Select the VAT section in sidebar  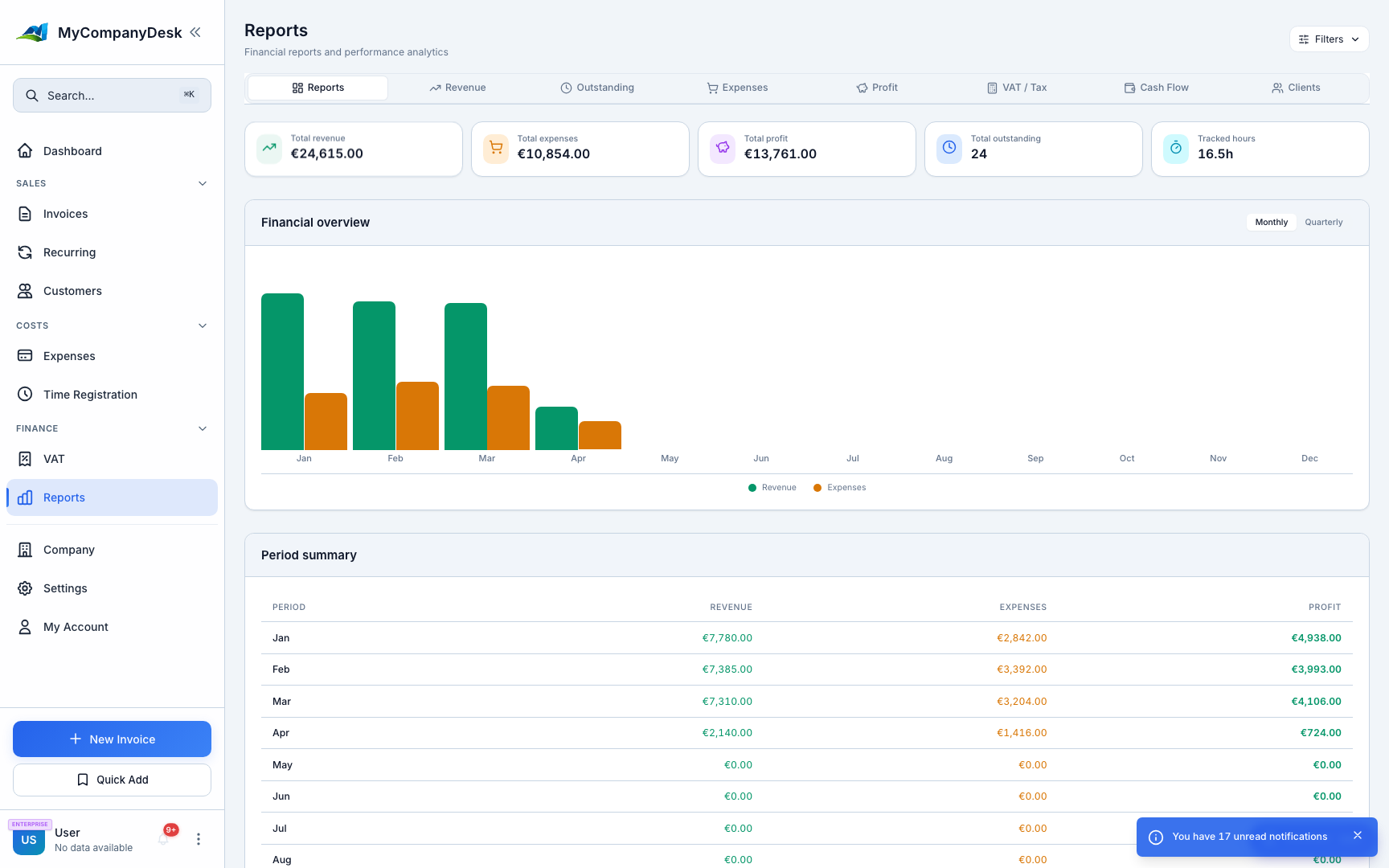coord(54,458)
